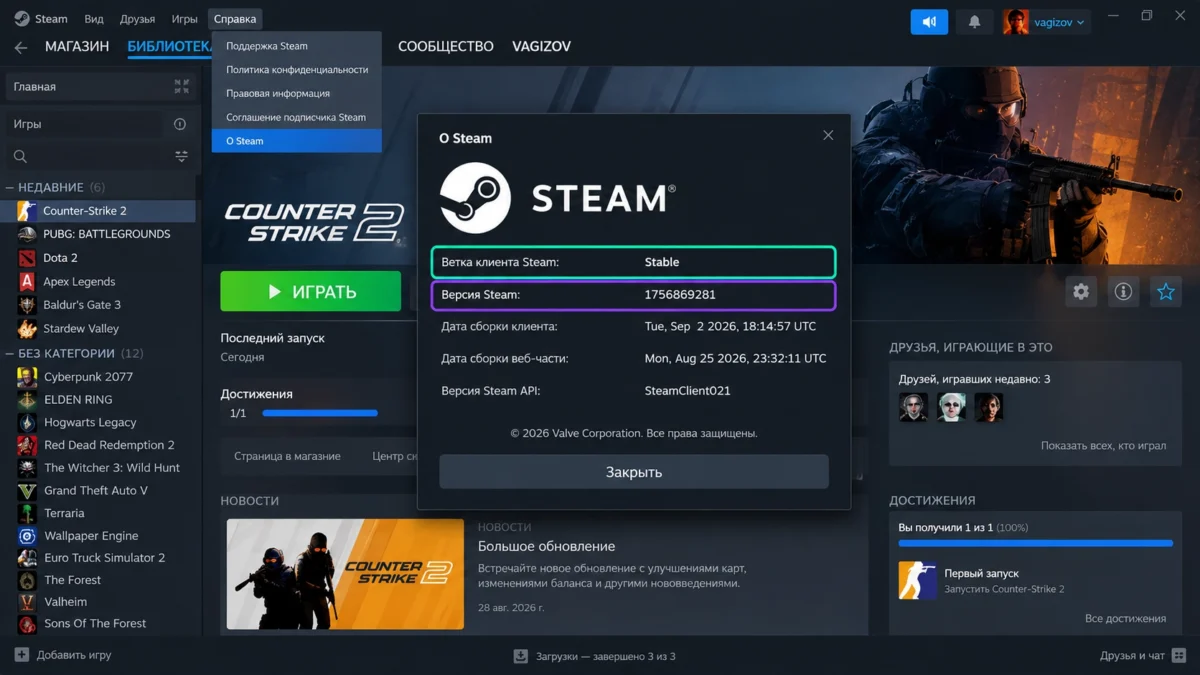Image resolution: width=1200 pixels, height=675 pixels.
Task: Select Euro Truck Simulator 2 entry
Action: (98, 558)
